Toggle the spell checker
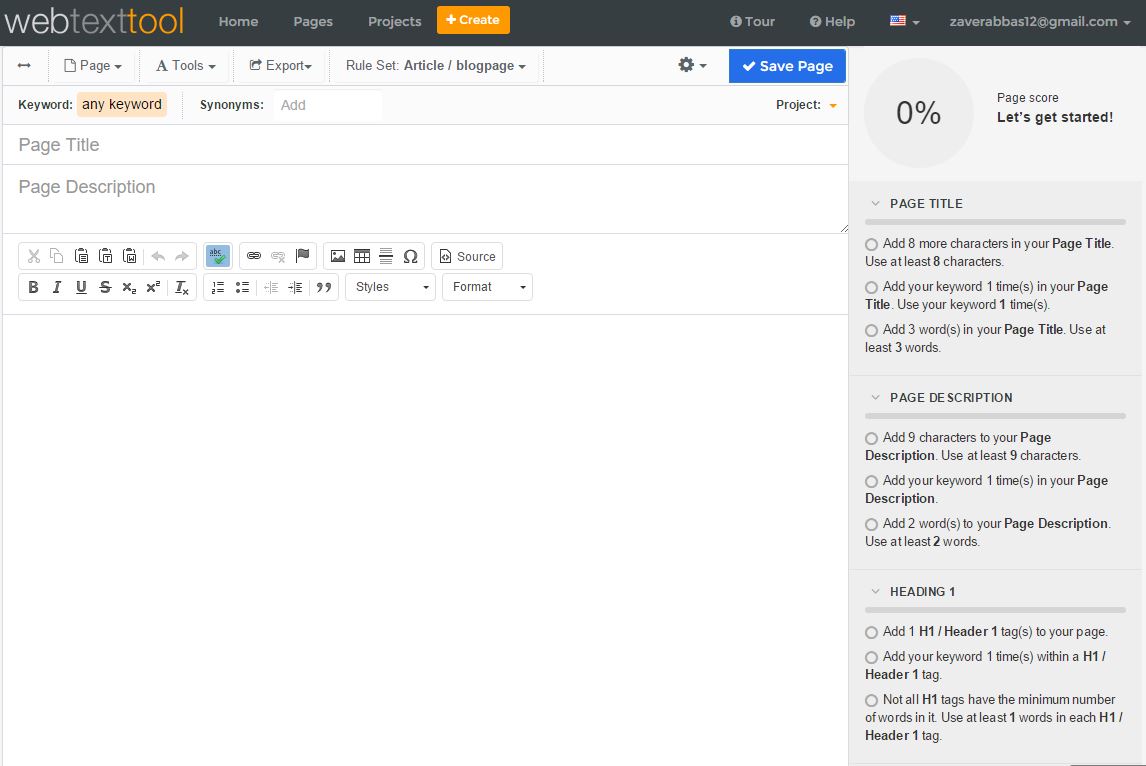This screenshot has width=1146, height=766. tap(217, 256)
